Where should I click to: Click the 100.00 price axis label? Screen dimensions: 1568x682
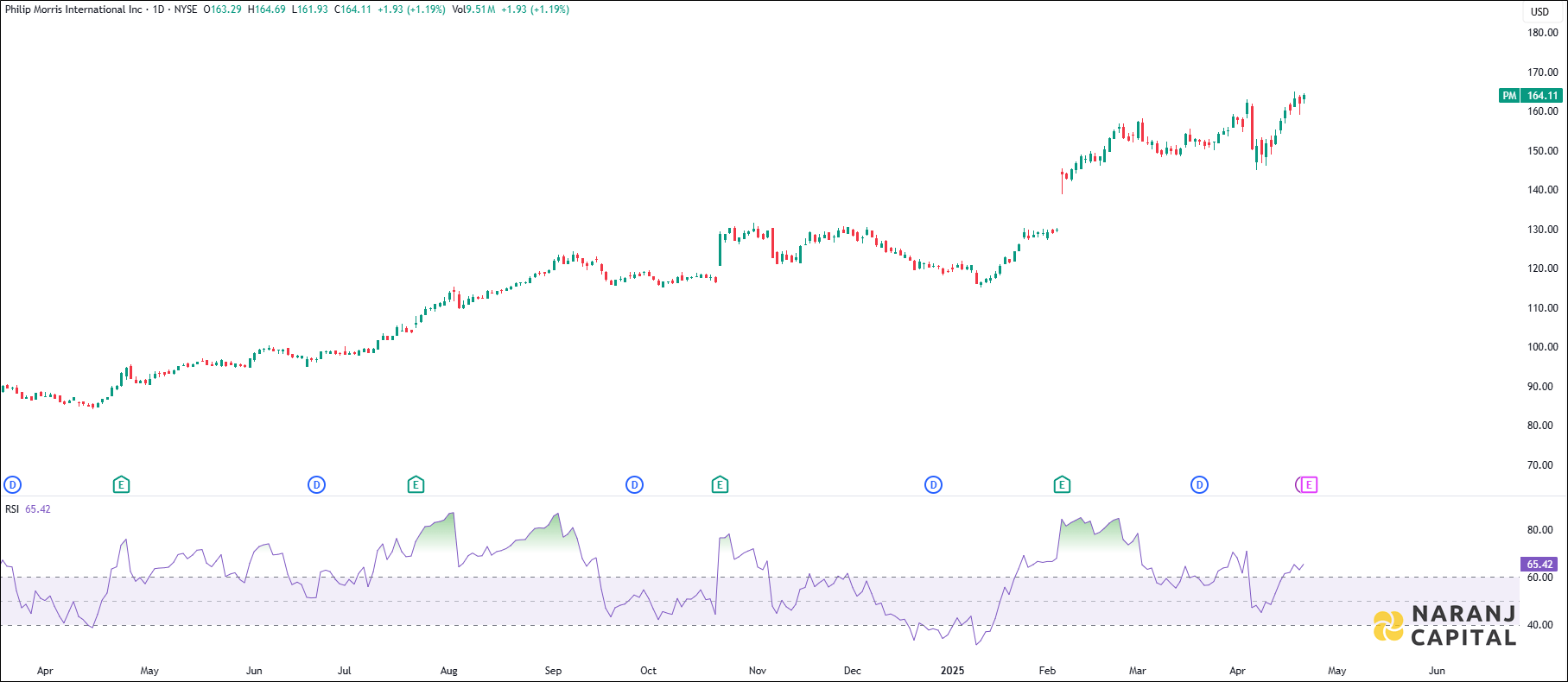coord(1543,347)
